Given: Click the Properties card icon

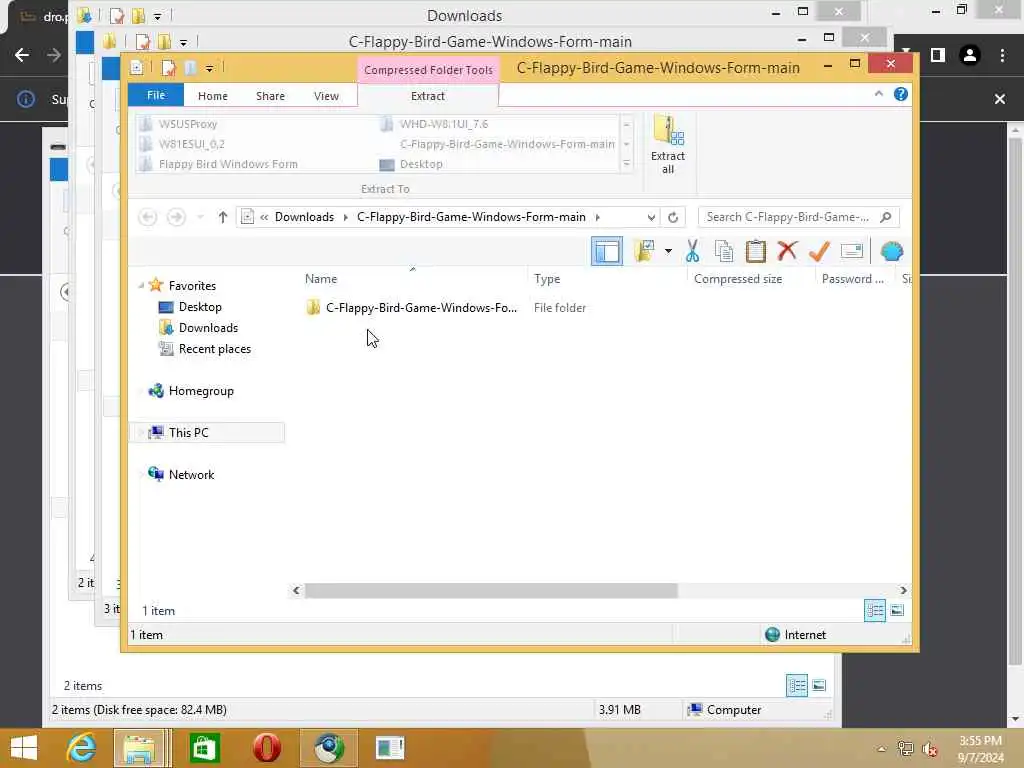Looking at the screenshot, I should (x=852, y=251).
